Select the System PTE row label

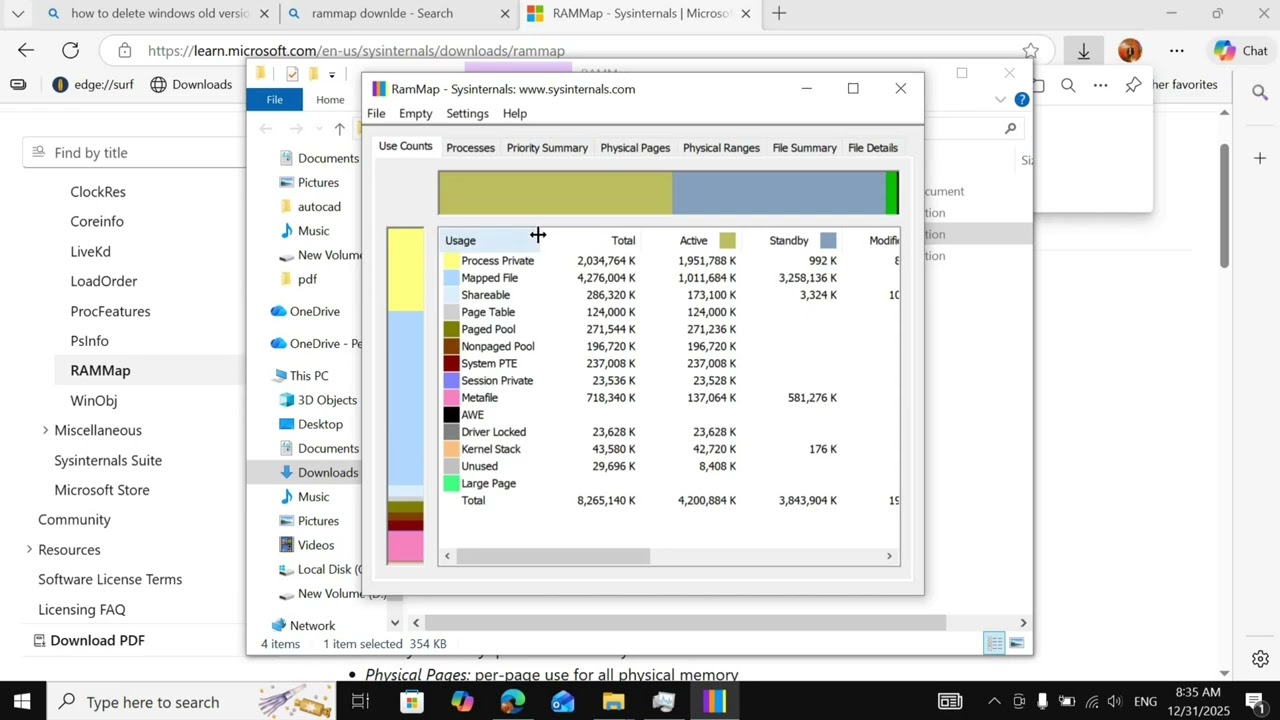point(489,364)
